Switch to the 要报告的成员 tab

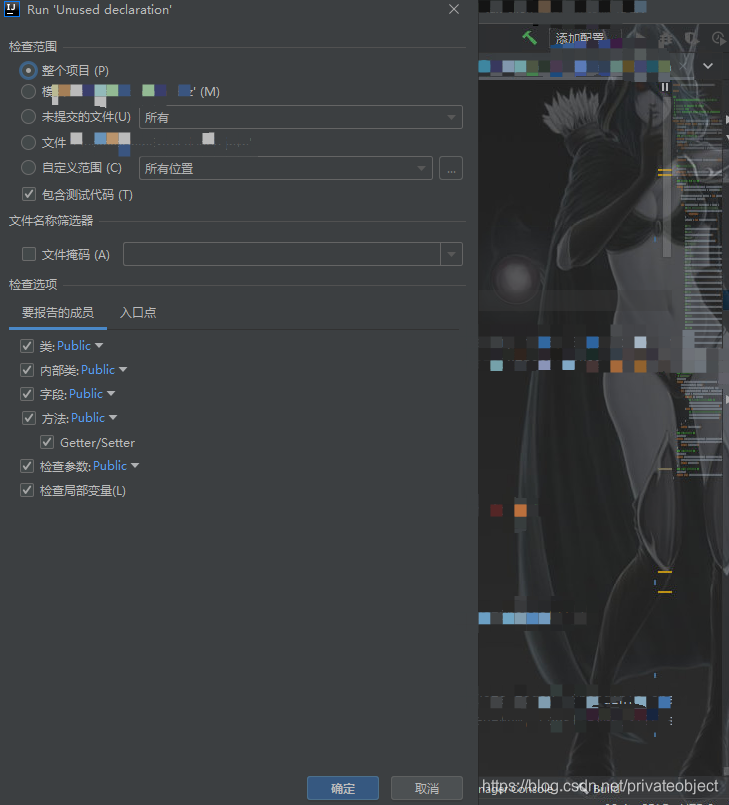pyautogui.click(x=57, y=313)
